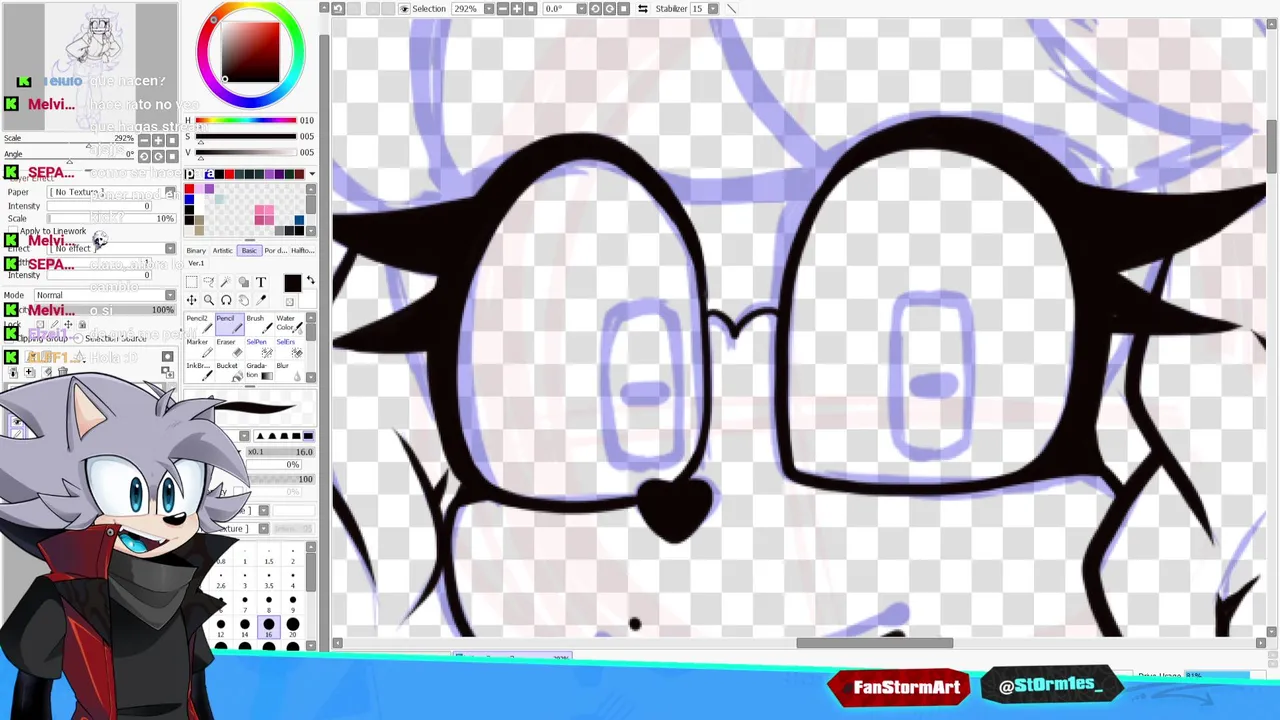Toggle straight line drawing mode icon
Screen dimensions: 1280x720
click(731, 8)
